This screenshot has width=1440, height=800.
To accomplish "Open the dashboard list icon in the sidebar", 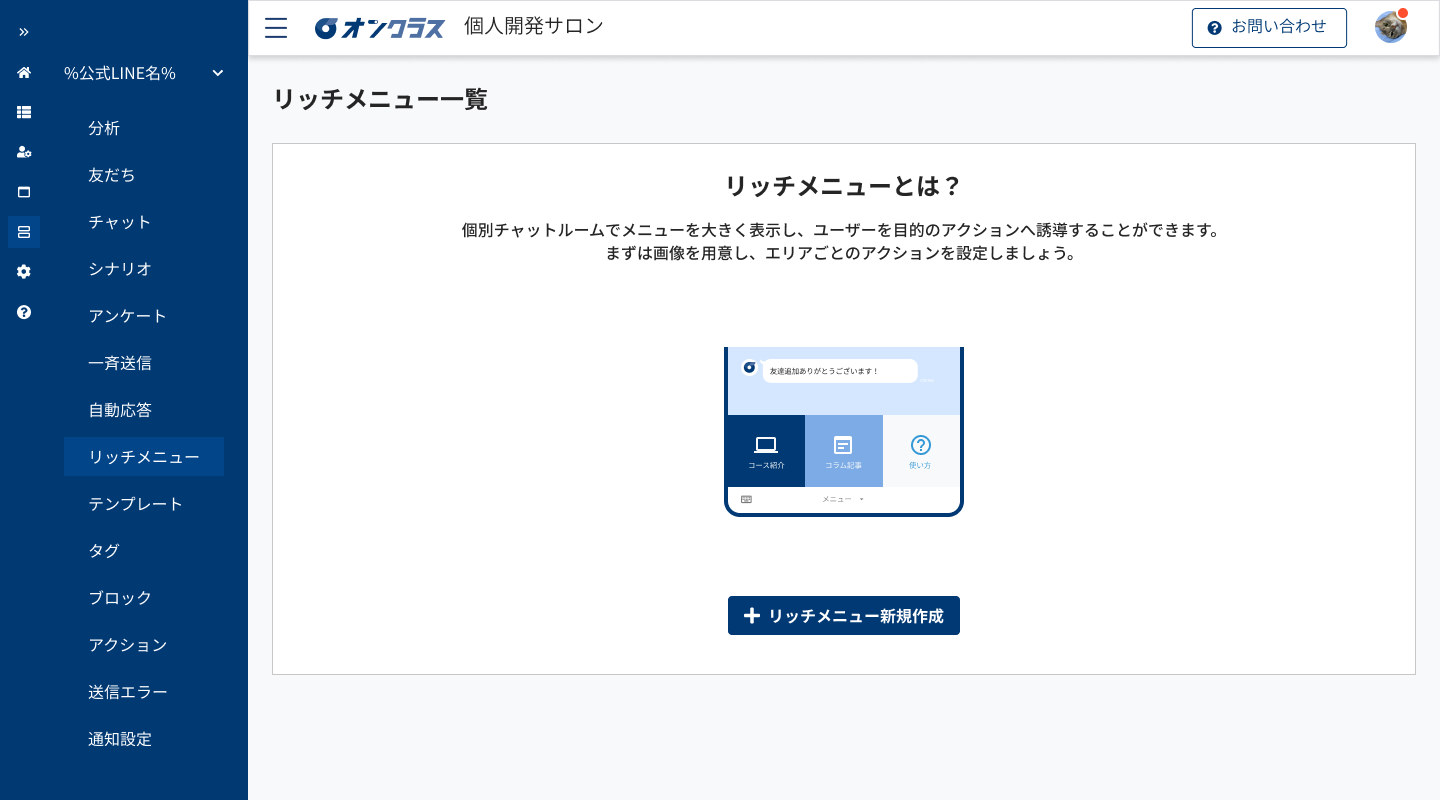I will [x=23, y=112].
